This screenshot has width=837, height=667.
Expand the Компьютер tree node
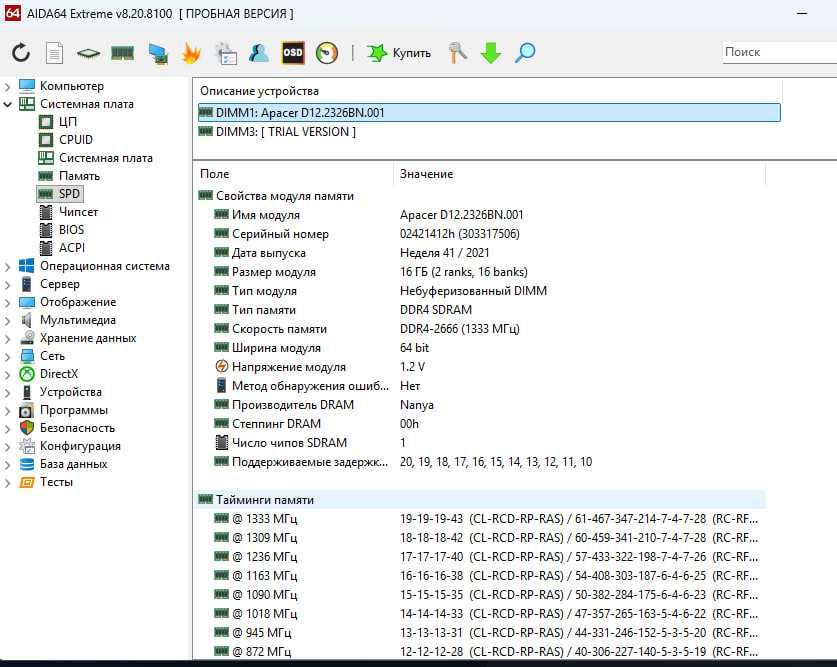pyautogui.click(x=7, y=86)
